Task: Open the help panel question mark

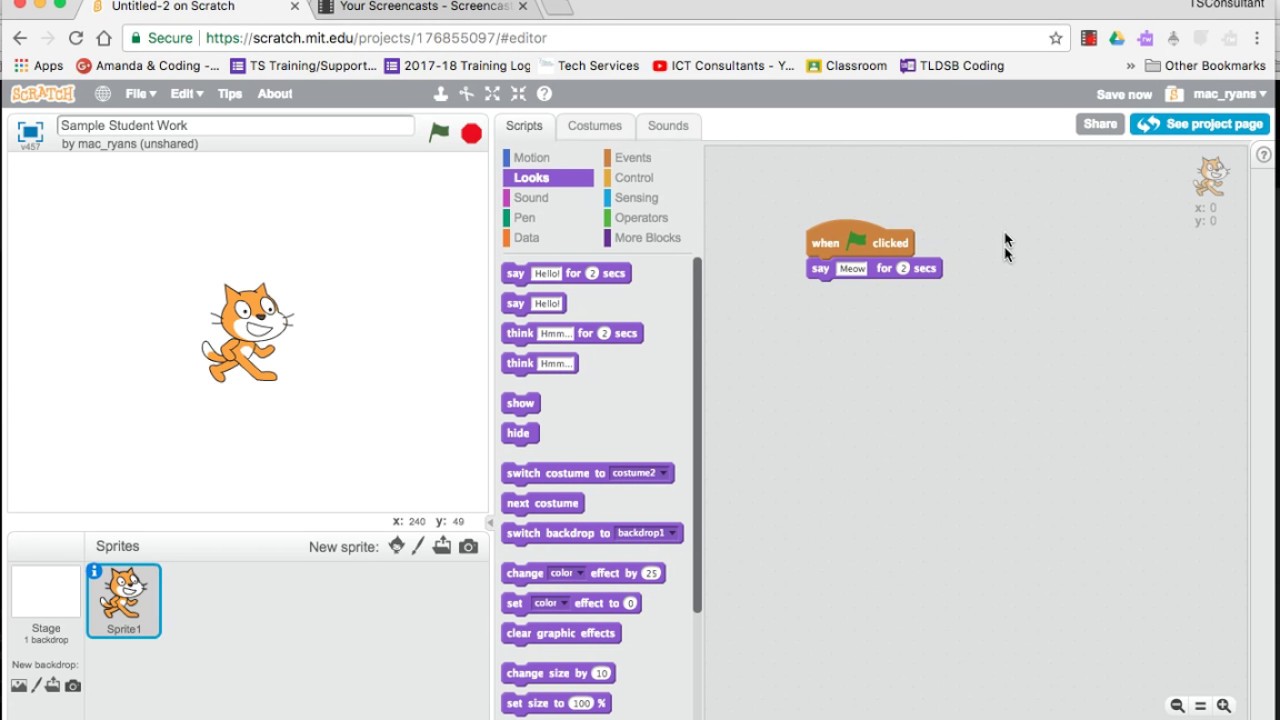Action: coord(1264,155)
